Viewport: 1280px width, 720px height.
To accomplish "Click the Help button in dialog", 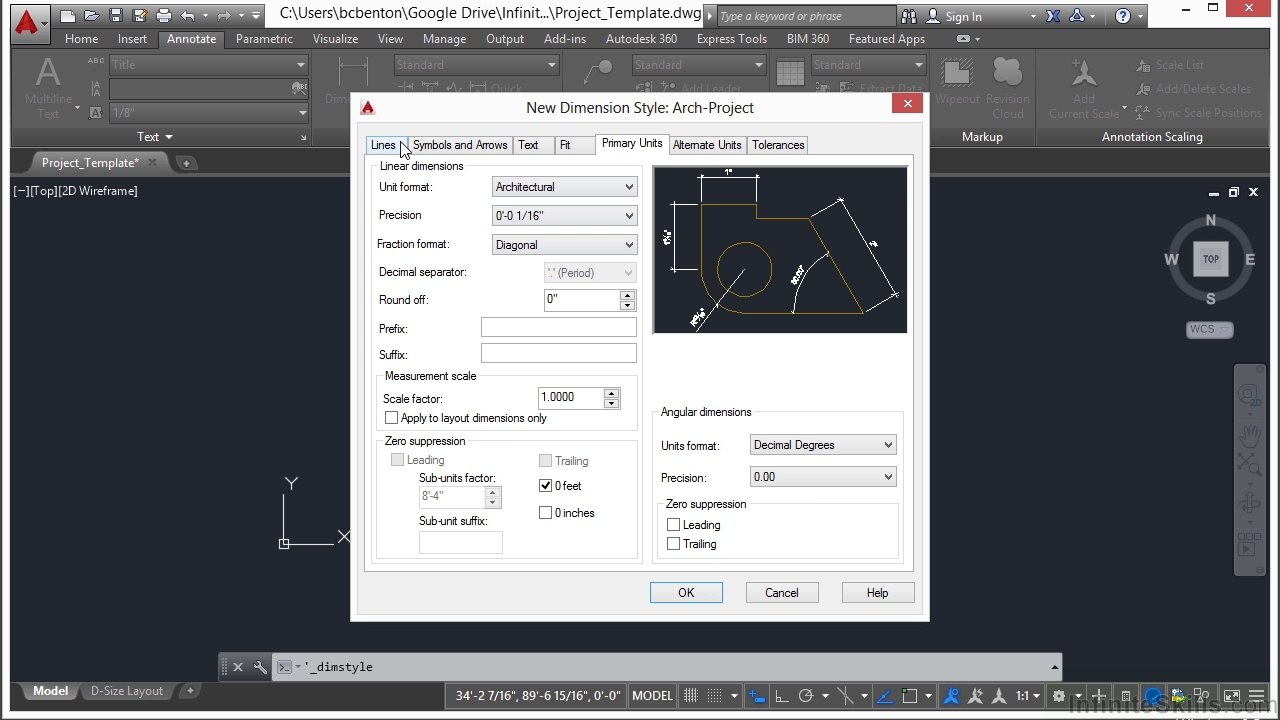I will pos(877,593).
